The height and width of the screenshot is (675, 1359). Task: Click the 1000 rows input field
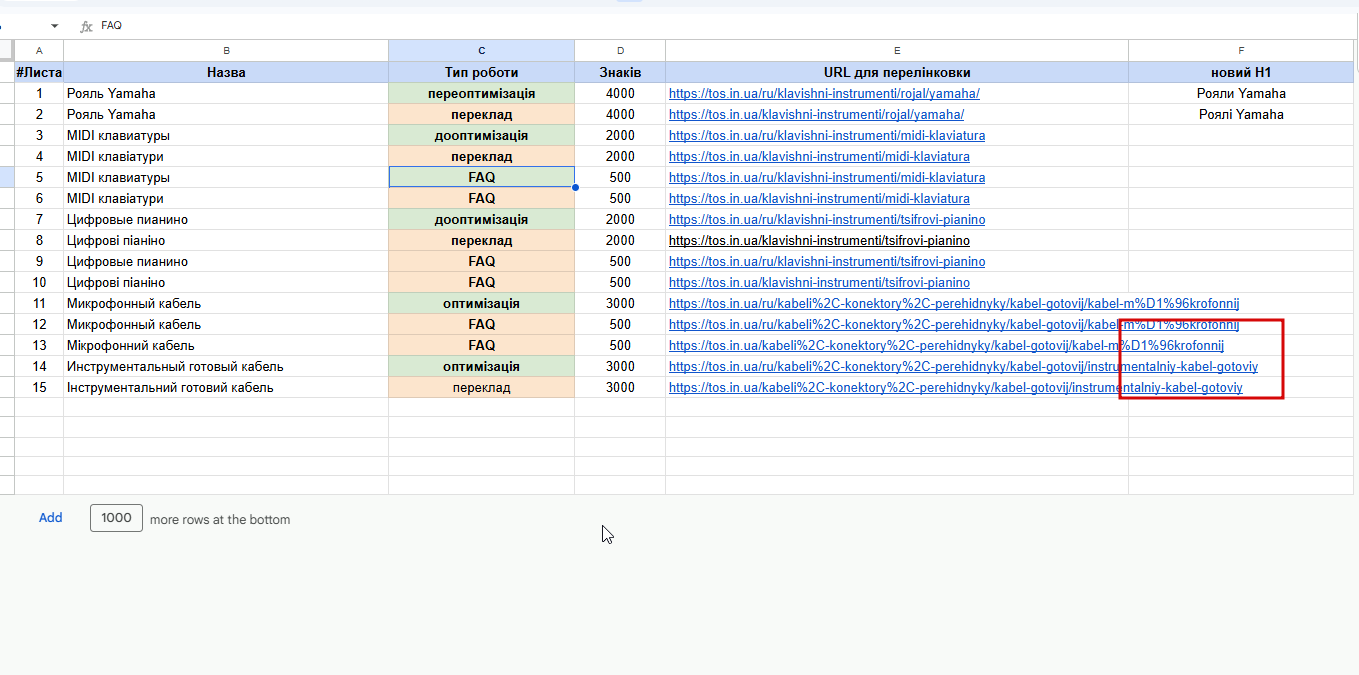coord(116,518)
